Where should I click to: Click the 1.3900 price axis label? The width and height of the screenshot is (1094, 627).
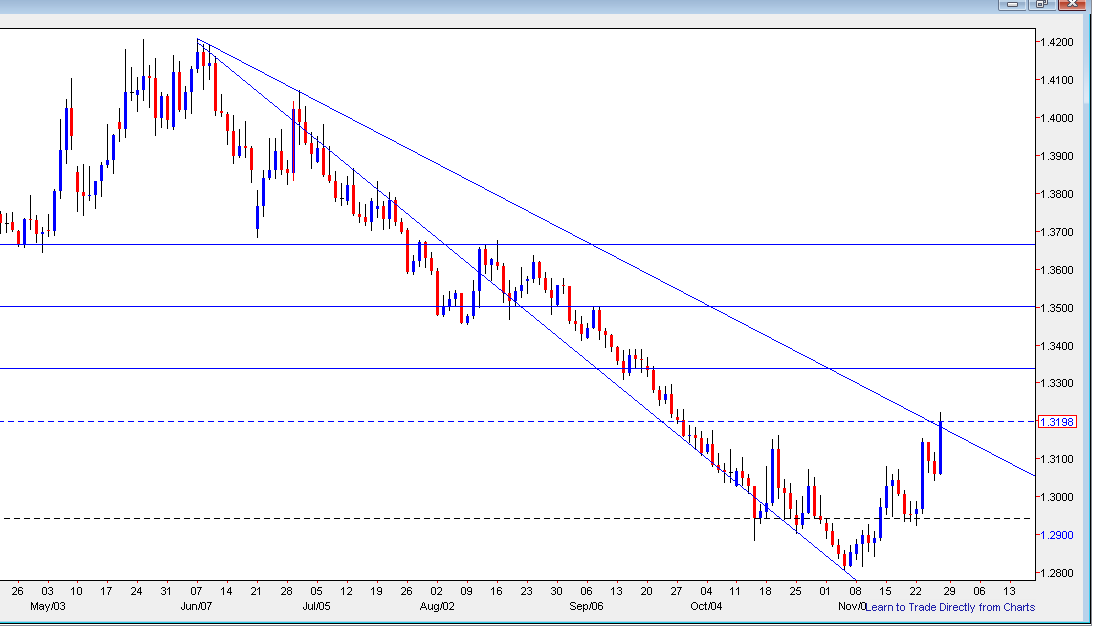click(x=1057, y=156)
